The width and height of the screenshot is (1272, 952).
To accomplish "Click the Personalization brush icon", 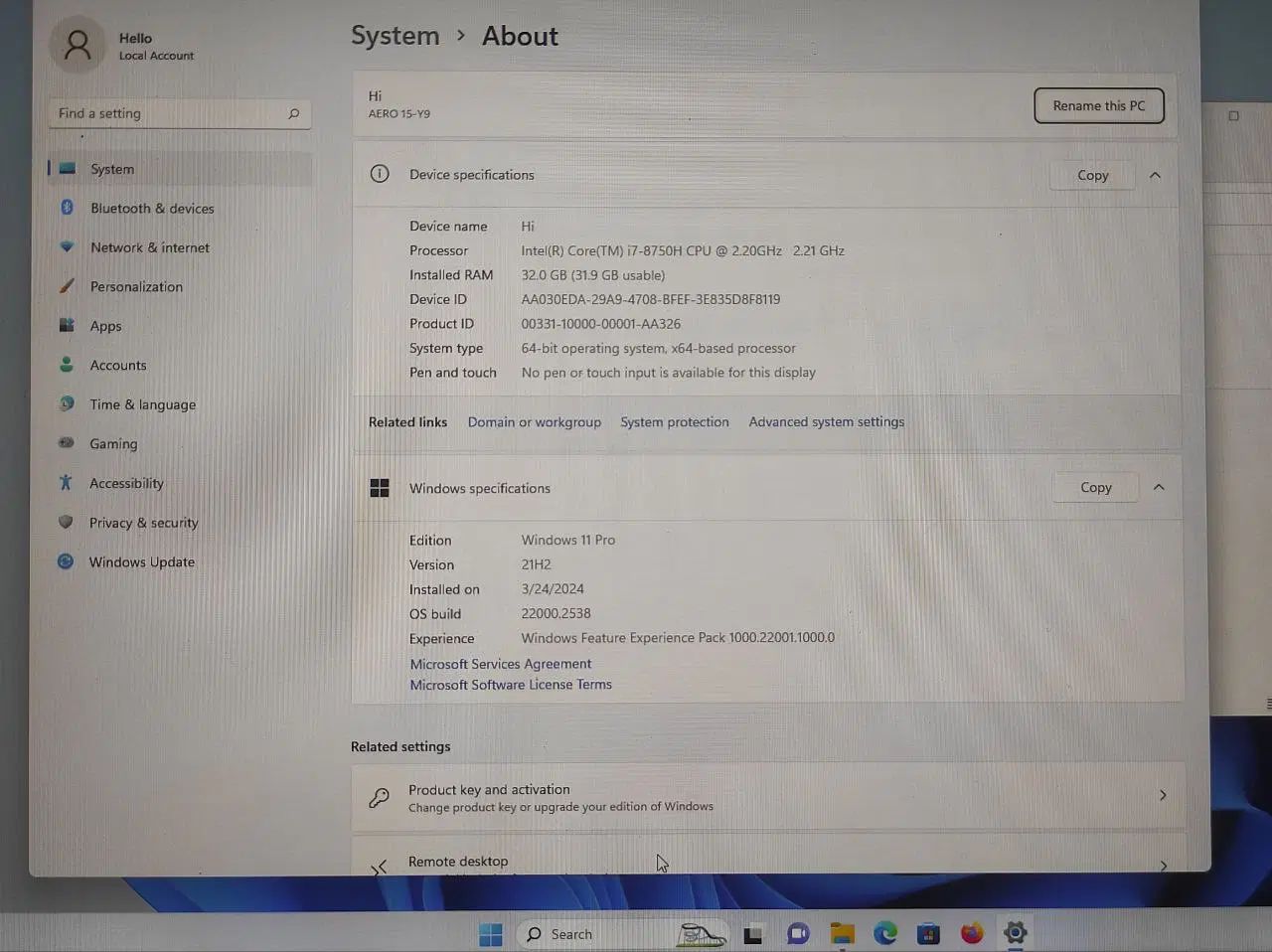I will (x=67, y=286).
